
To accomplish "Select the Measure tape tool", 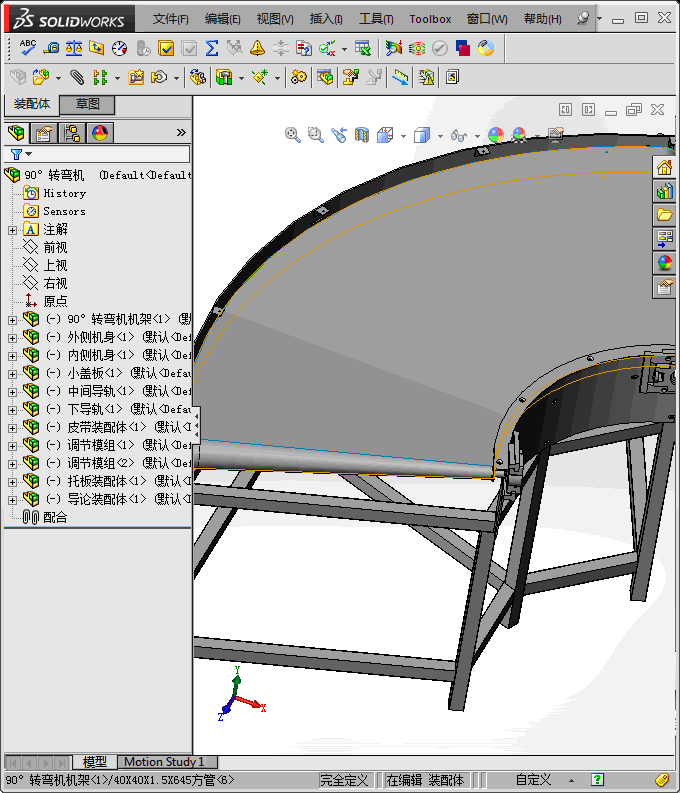I will tap(51, 48).
